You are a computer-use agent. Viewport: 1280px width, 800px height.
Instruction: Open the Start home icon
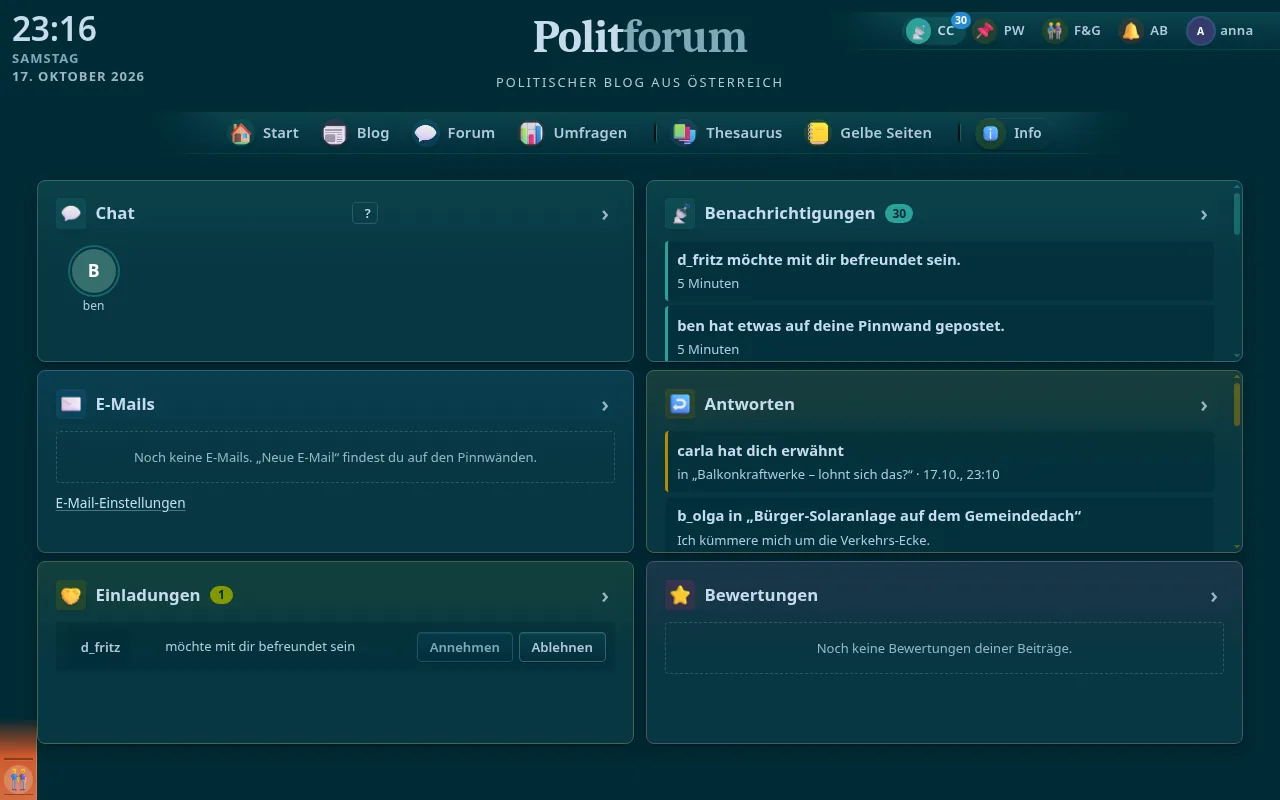click(241, 133)
